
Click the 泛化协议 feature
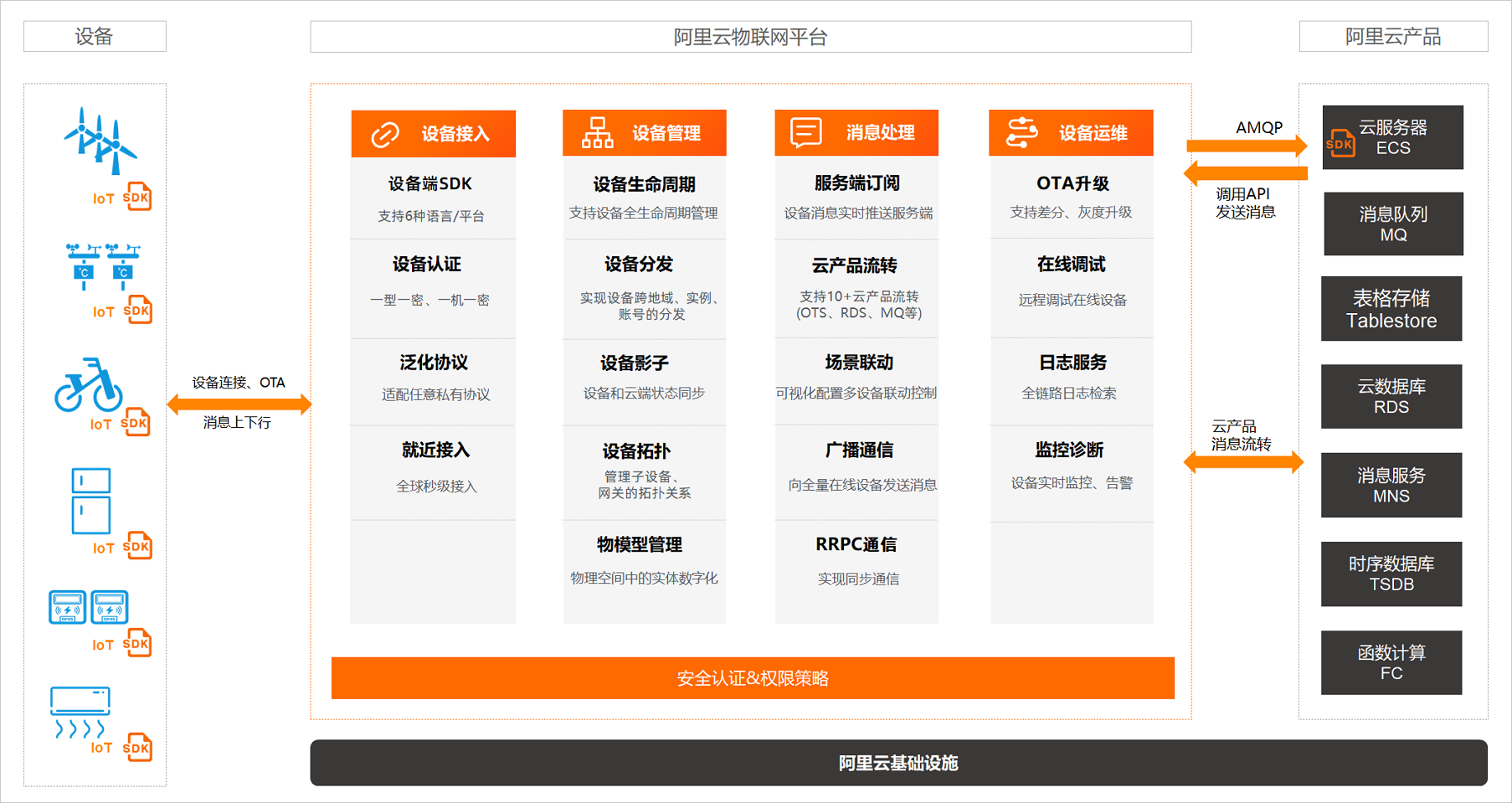click(x=434, y=363)
